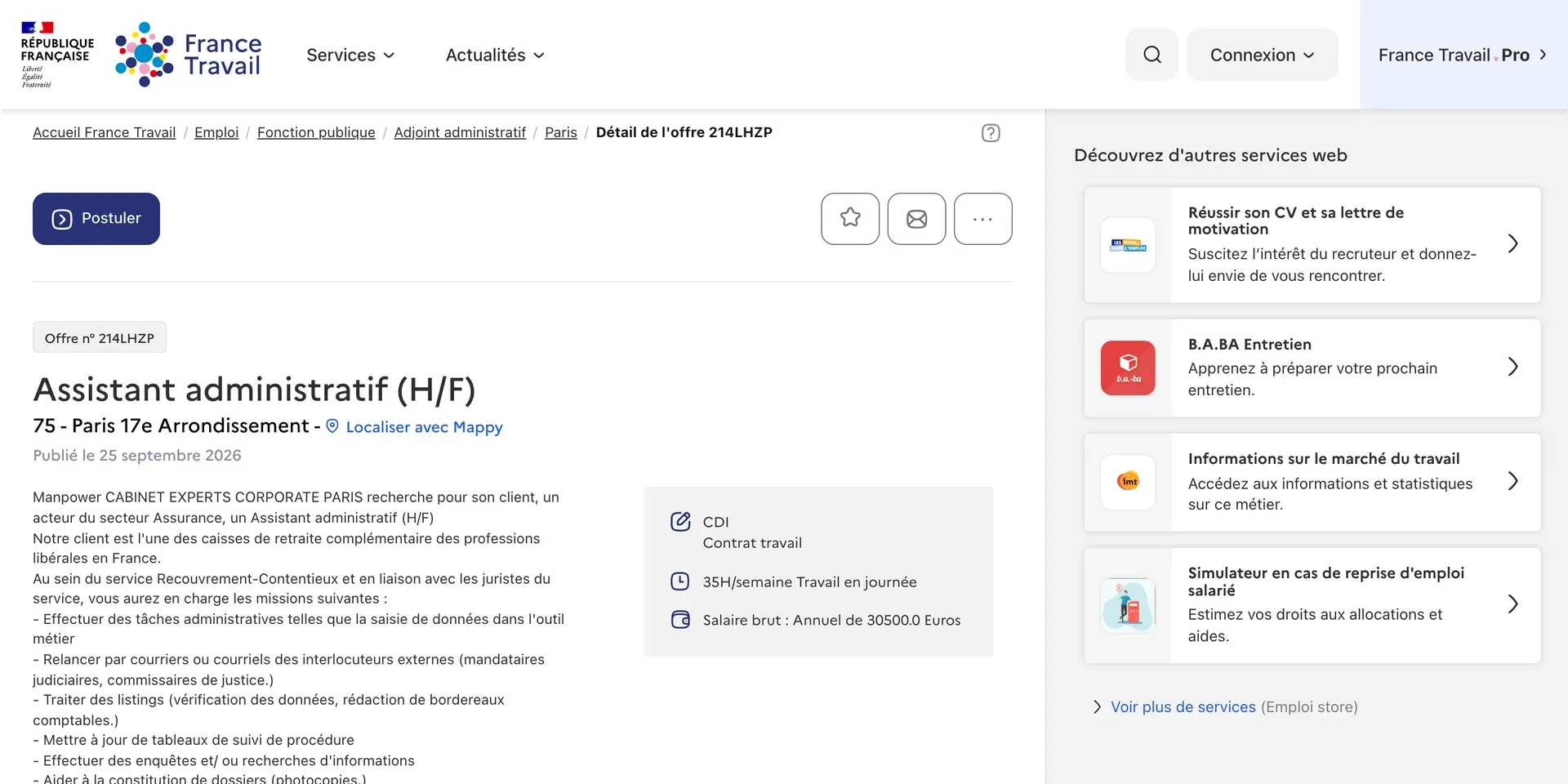This screenshot has width=1568, height=784.
Task: Open France Travail Pro link
Action: pos(1463,55)
